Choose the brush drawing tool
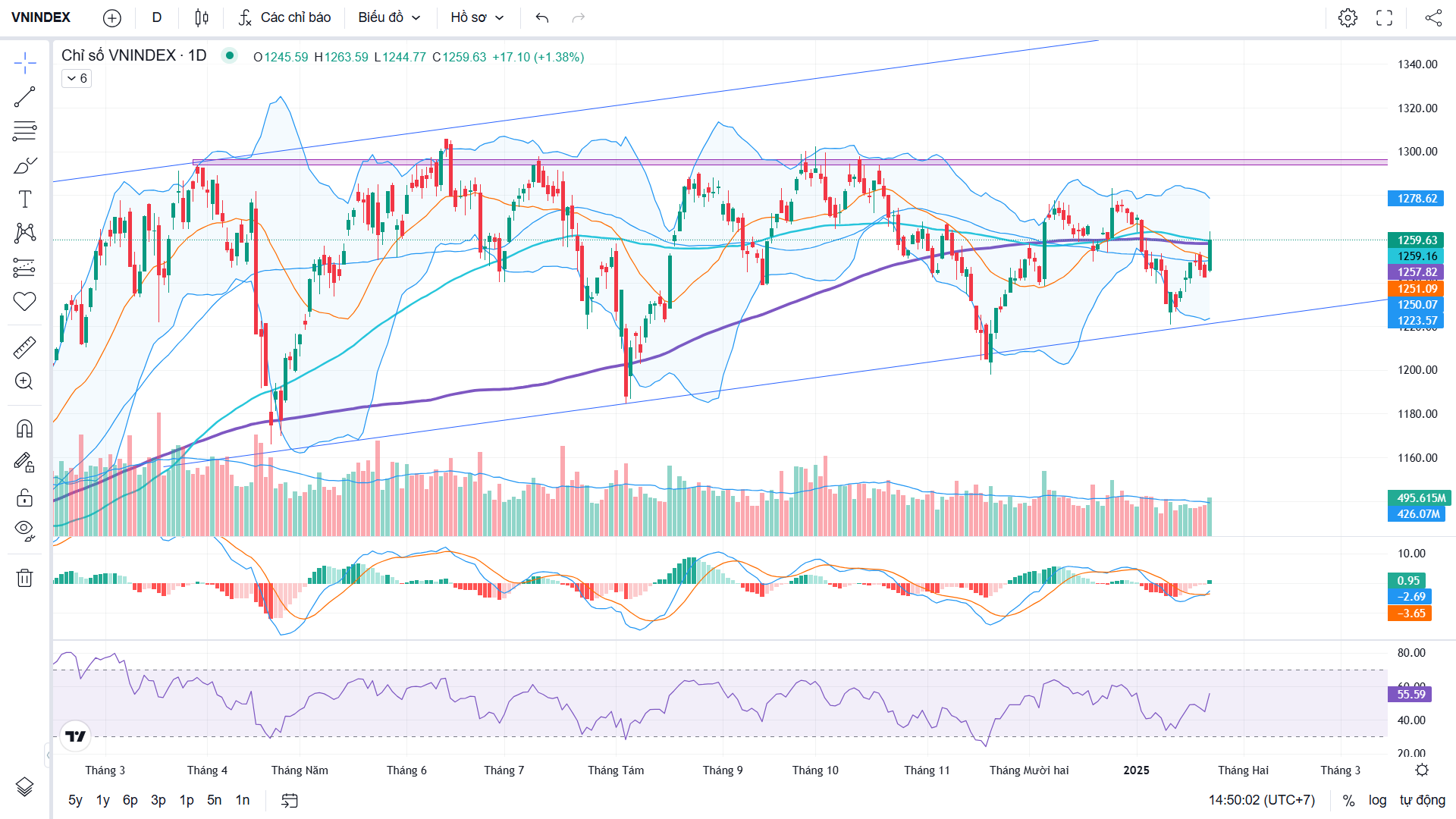 pyautogui.click(x=24, y=165)
